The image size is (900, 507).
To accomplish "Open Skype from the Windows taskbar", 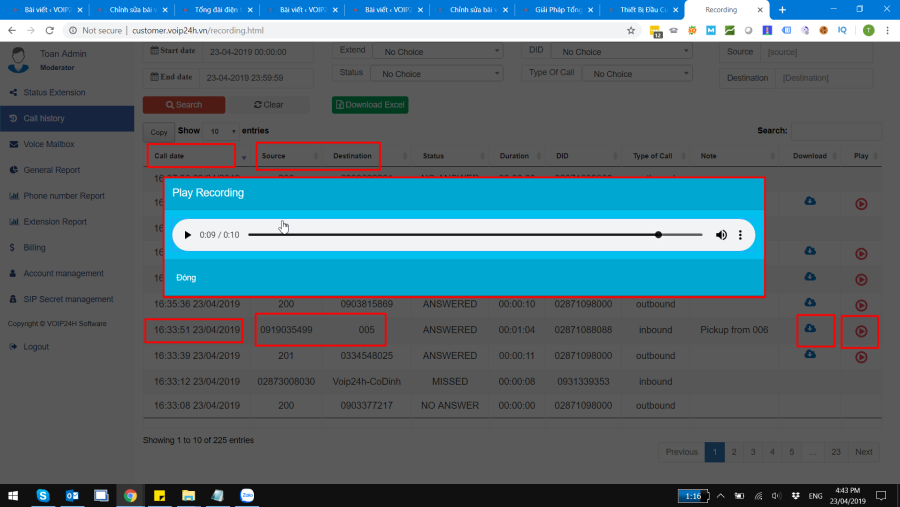I will 43,495.
